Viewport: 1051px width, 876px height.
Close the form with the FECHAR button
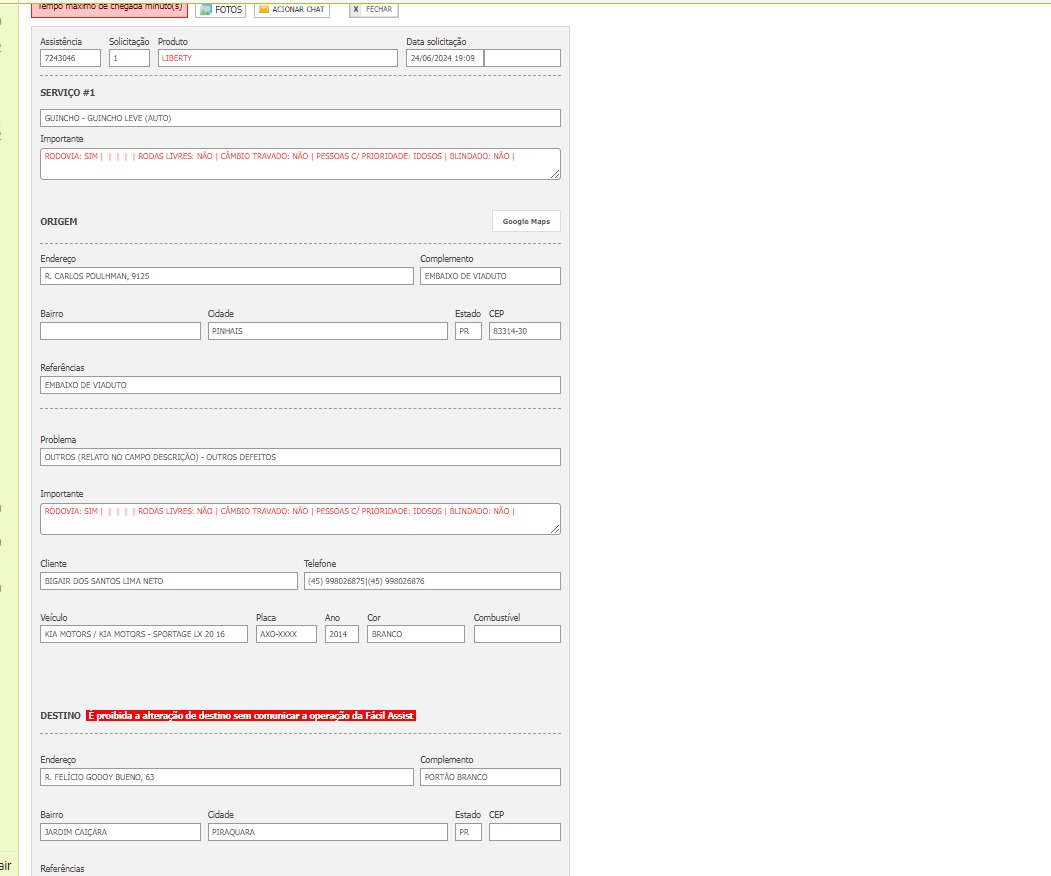pos(373,9)
